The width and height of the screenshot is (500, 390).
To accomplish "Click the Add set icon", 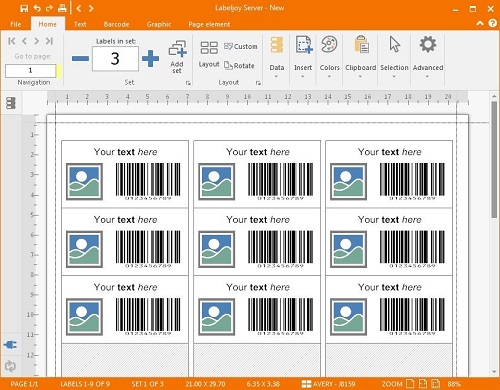I will pos(177,57).
